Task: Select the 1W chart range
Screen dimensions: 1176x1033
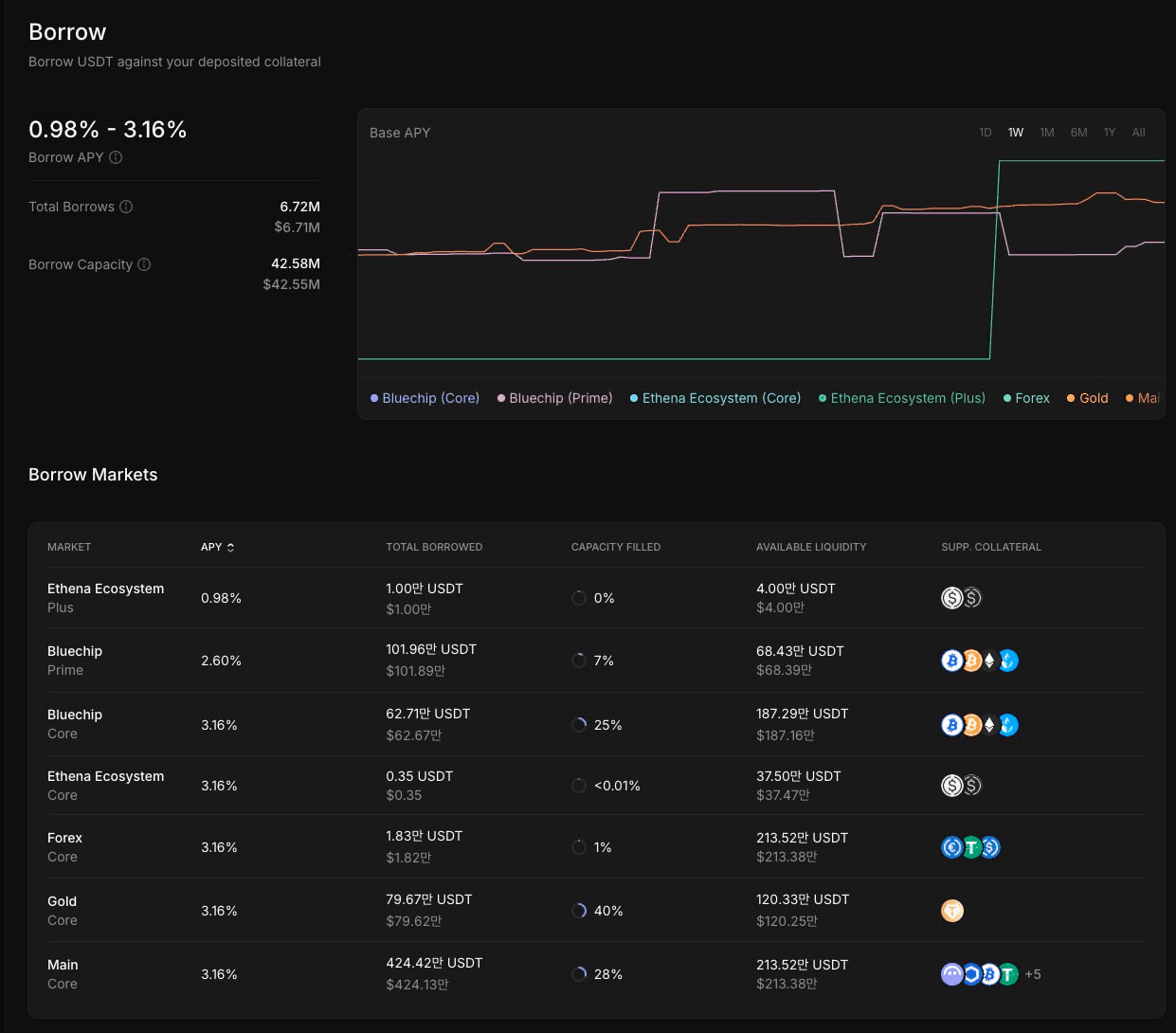Action: [x=1016, y=133]
